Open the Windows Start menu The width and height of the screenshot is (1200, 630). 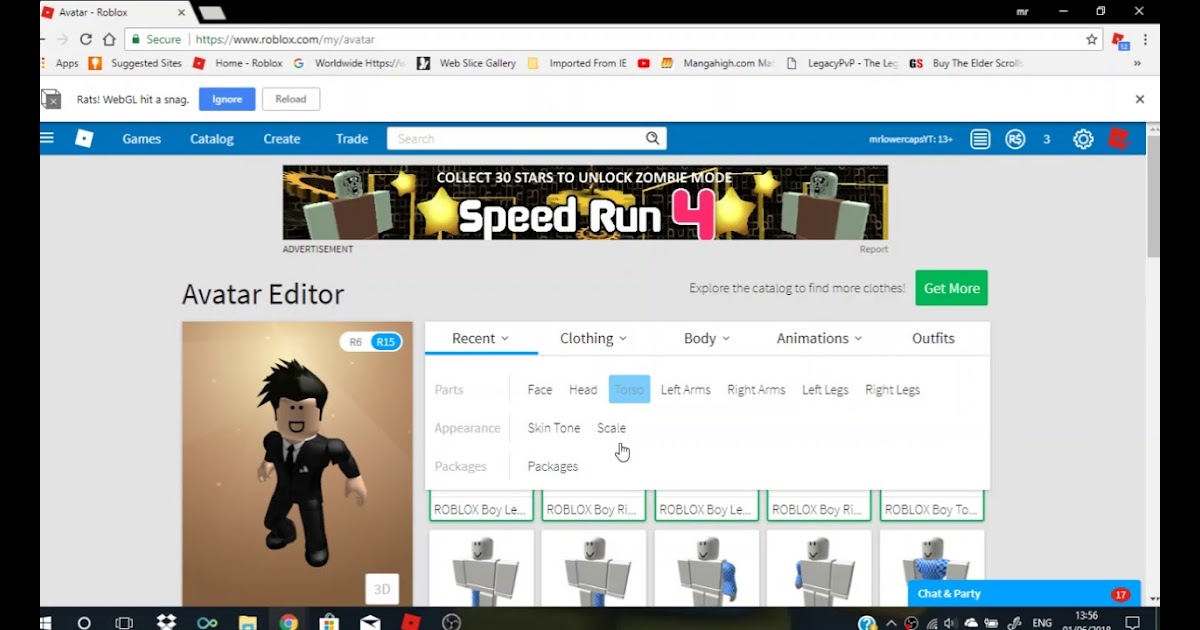coord(46,622)
